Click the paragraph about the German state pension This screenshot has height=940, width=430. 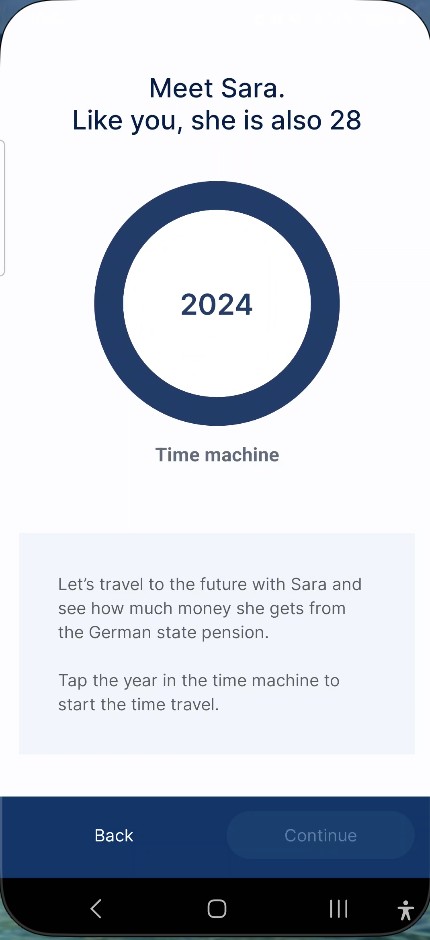pos(210,608)
